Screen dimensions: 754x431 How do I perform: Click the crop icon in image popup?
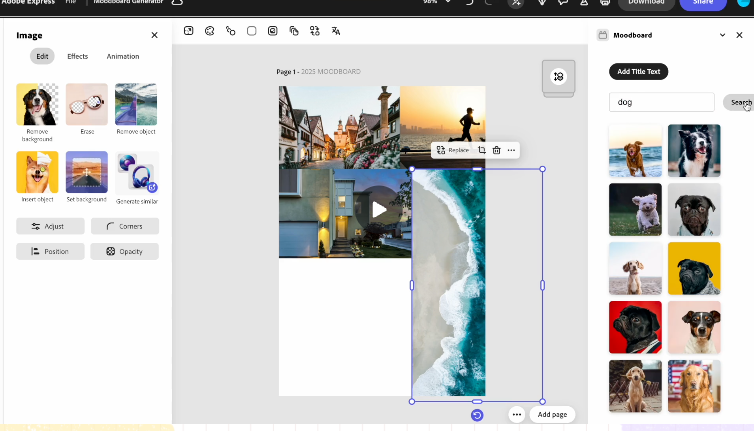tap(482, 150)
